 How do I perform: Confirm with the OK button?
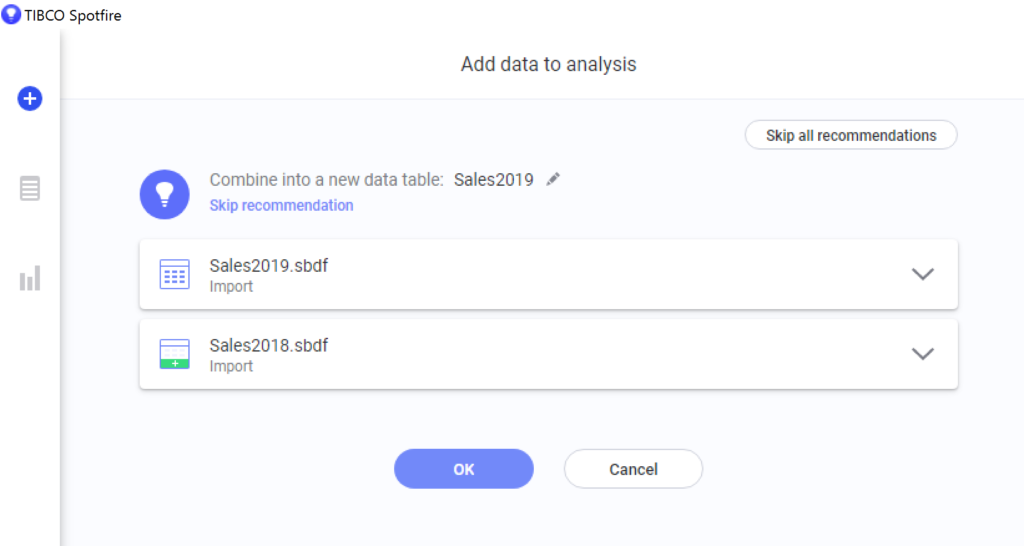click(464, 469)
